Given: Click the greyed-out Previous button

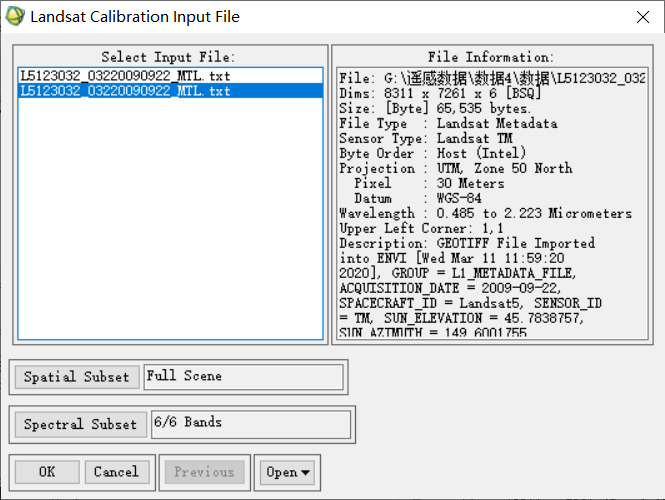Looking at the screenshot, I should coord(204,472).
